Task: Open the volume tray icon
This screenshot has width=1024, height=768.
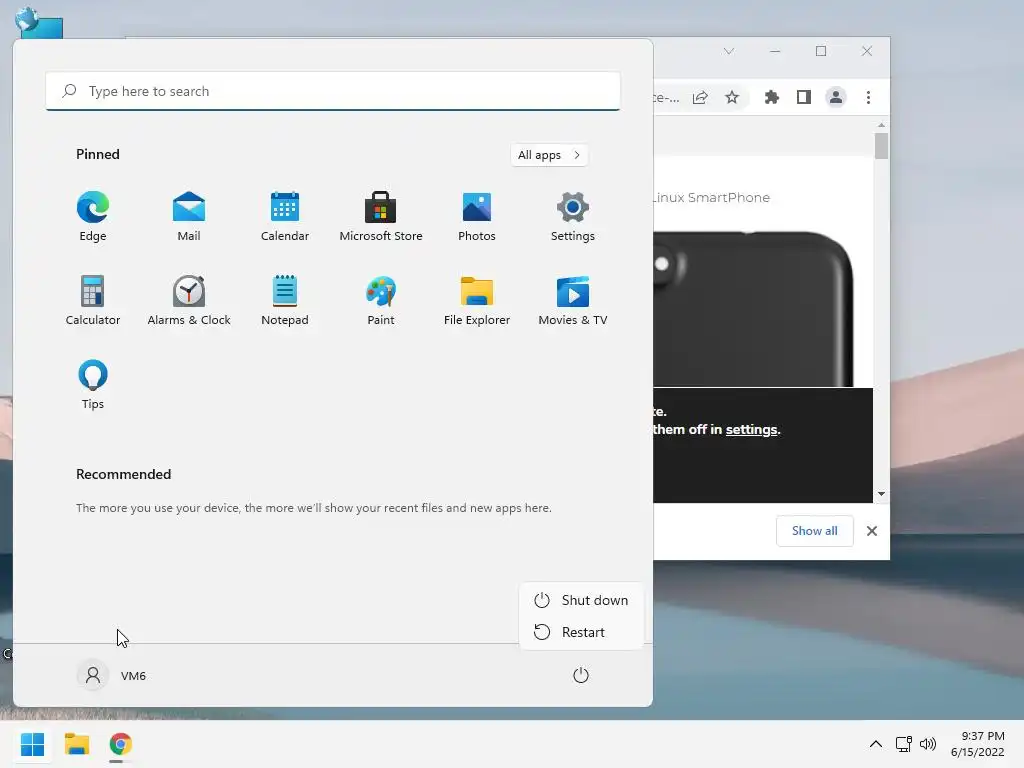Action: (x=928, y=744)
